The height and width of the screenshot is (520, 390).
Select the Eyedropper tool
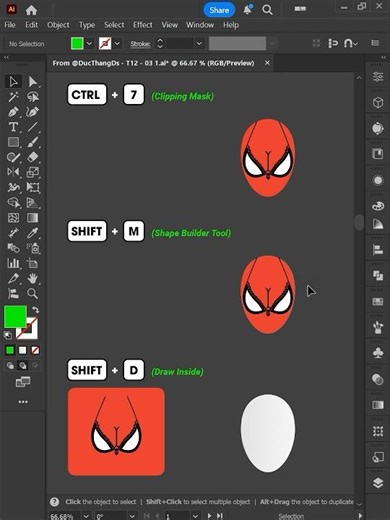(33, 233)
